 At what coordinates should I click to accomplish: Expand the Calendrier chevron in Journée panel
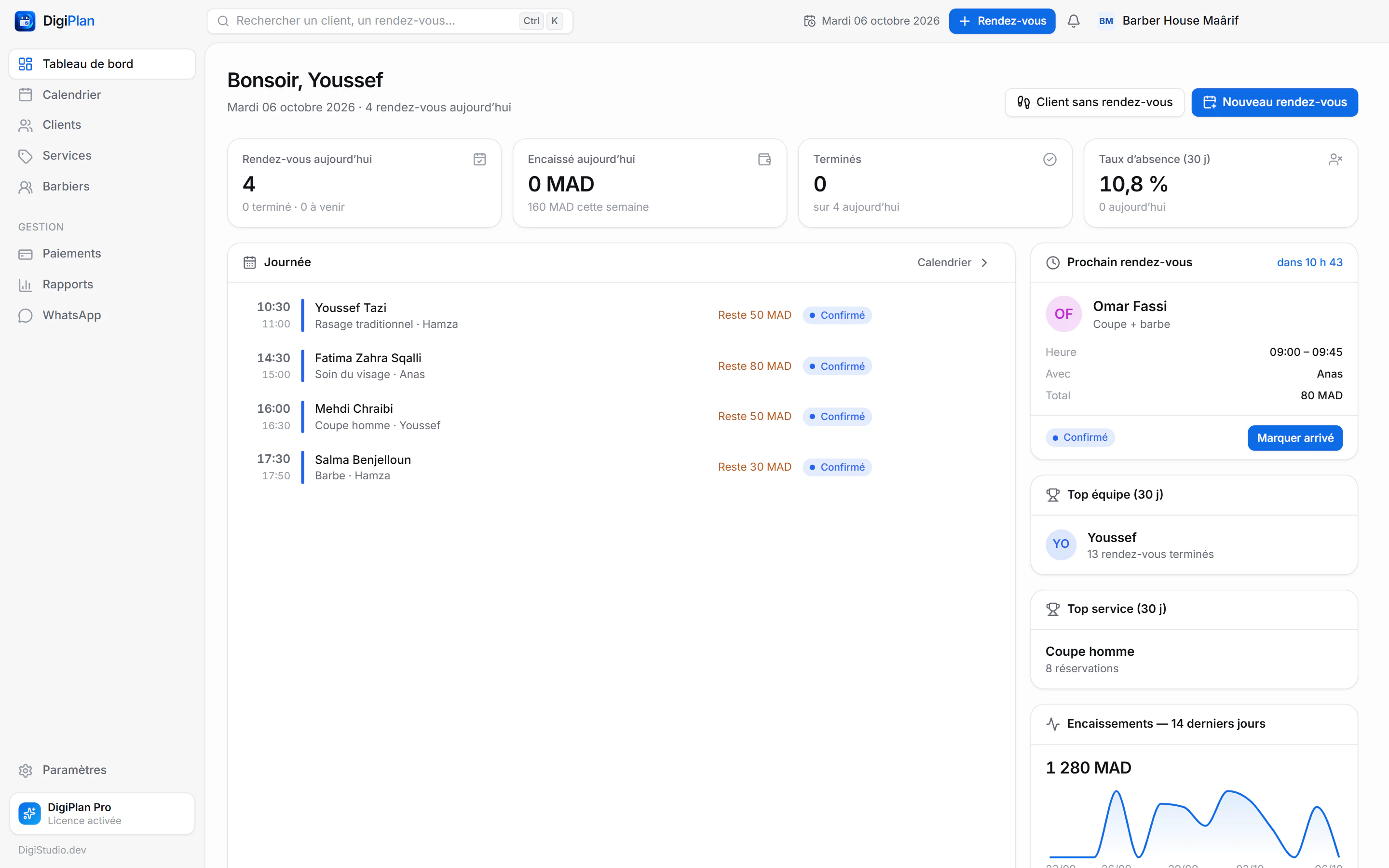point(984,262)
